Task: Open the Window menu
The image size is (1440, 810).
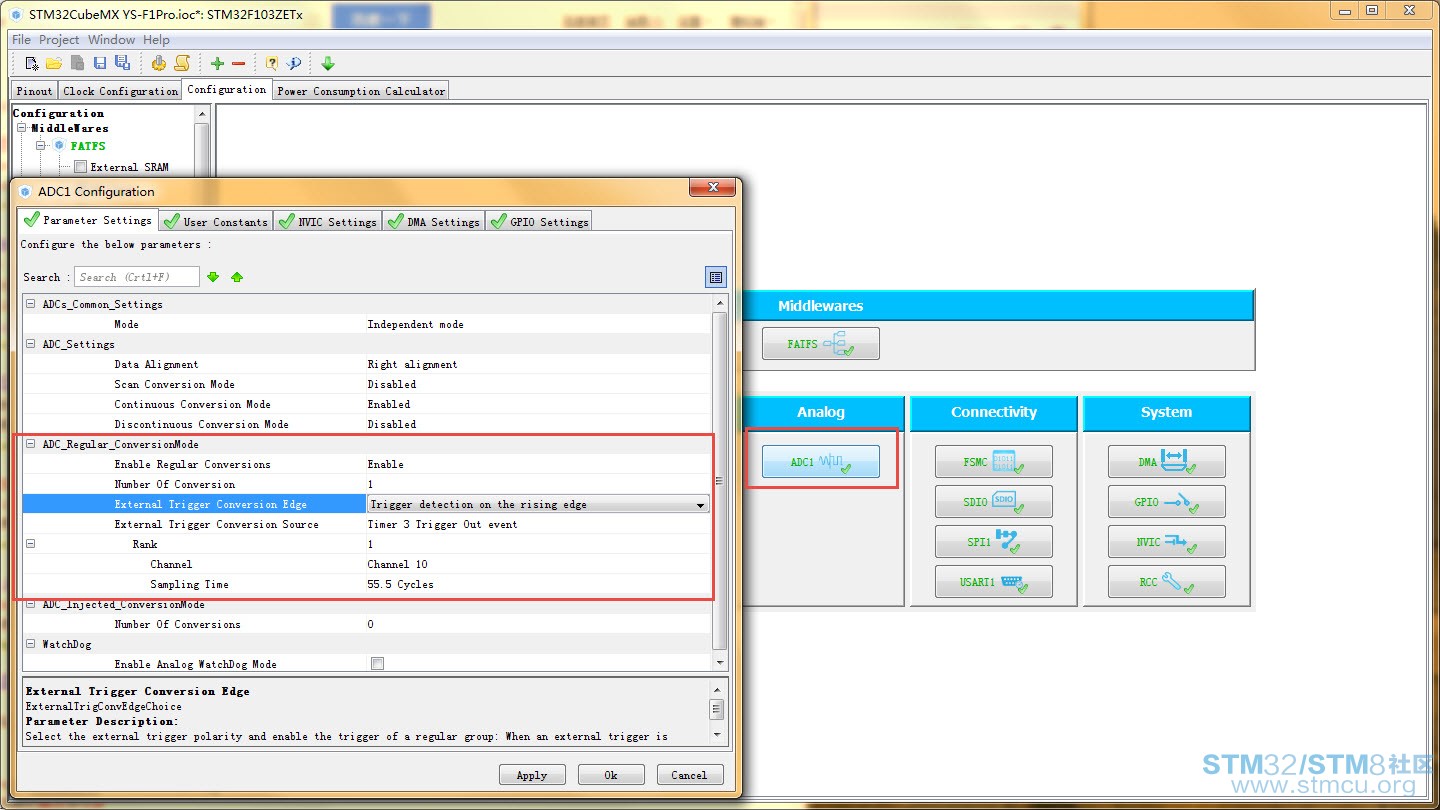Action: (111, 40)
